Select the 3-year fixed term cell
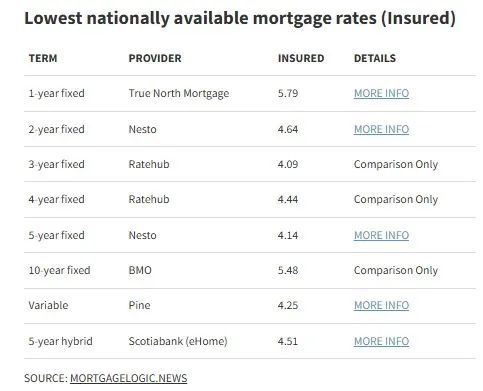 (56, 164)
